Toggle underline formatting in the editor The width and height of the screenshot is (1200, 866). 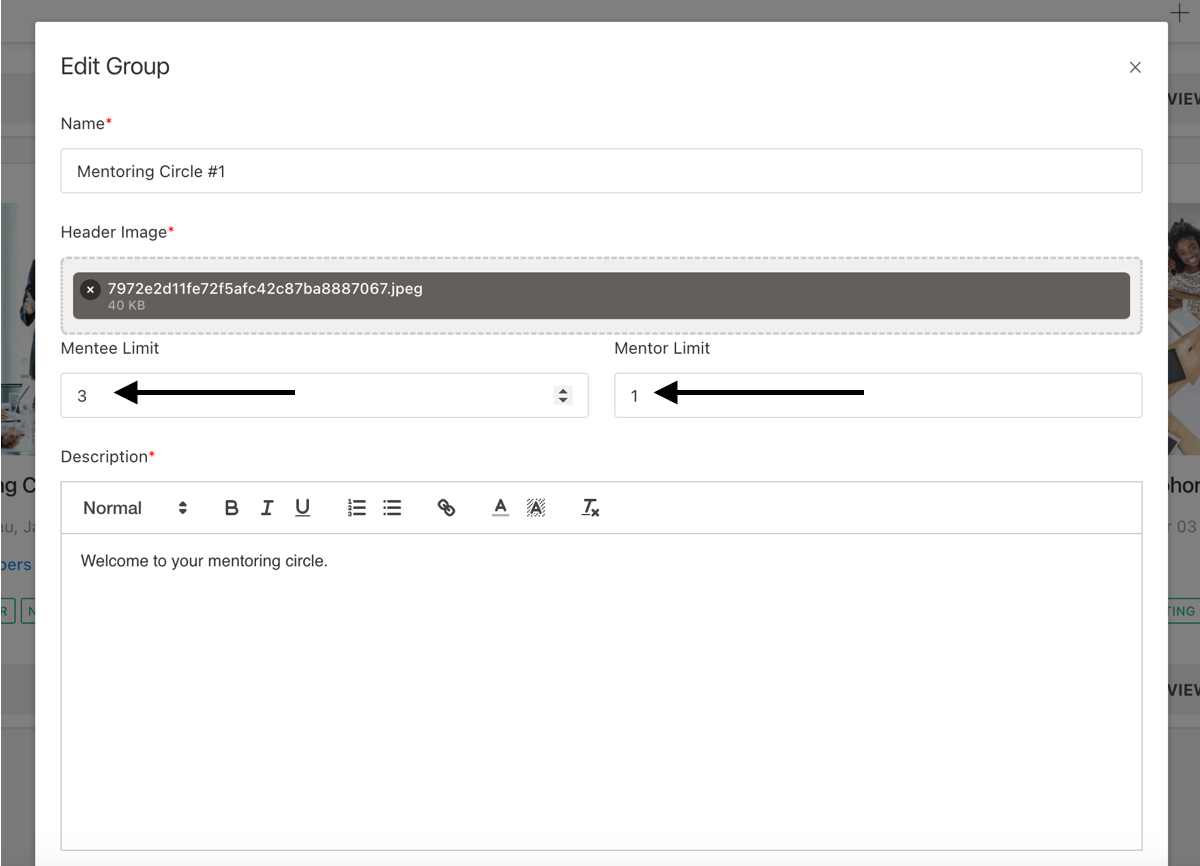(302, 508)
